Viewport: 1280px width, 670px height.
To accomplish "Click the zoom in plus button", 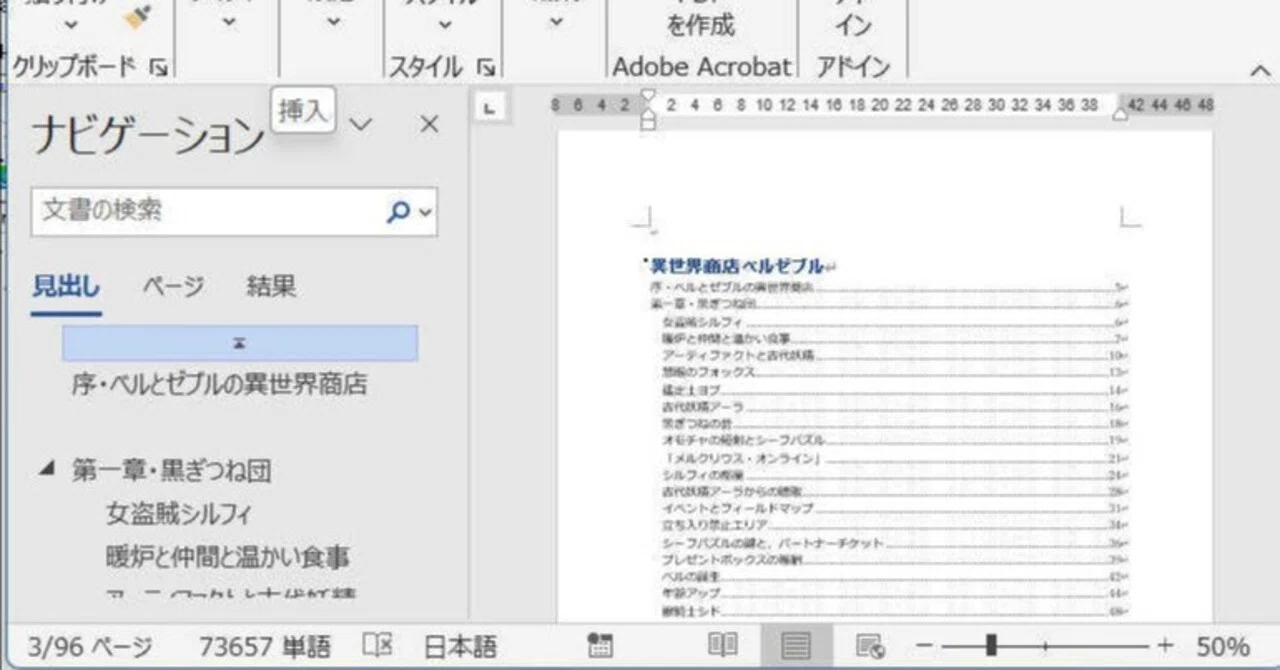I will coord(1165,646).
